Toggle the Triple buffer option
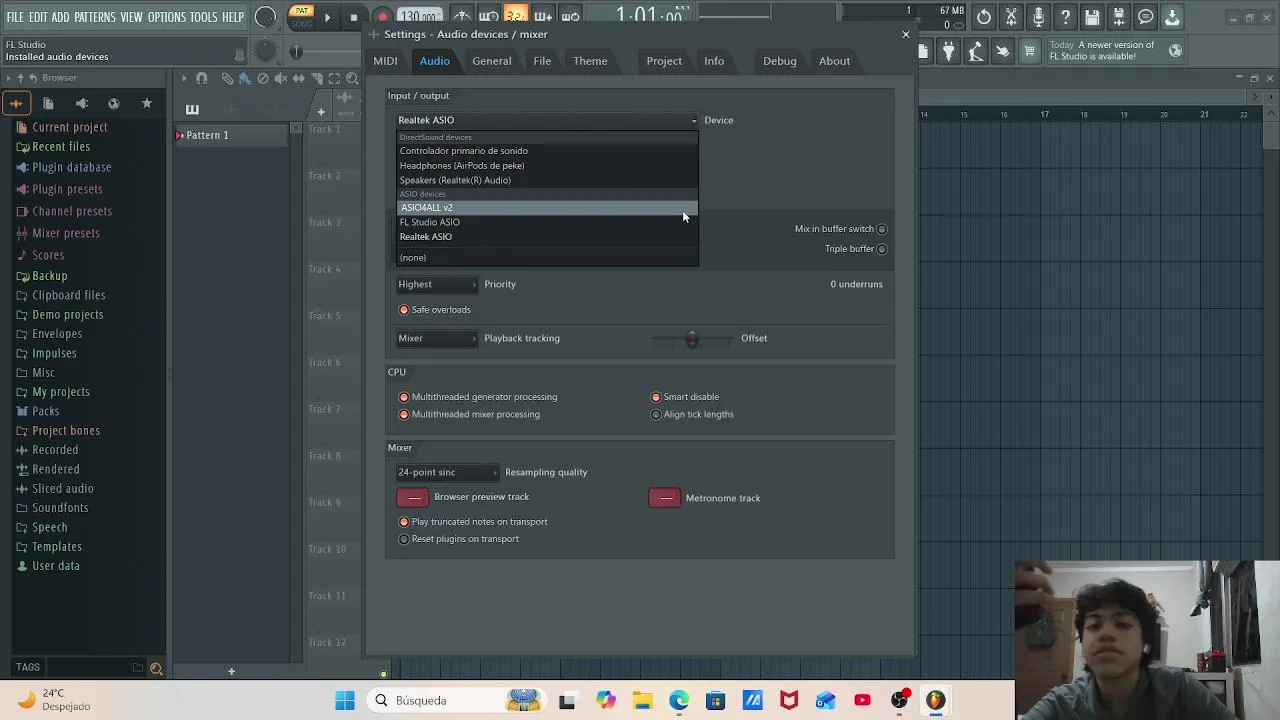The width and height of the screenshot is (1280, 720). pos(881,249)
